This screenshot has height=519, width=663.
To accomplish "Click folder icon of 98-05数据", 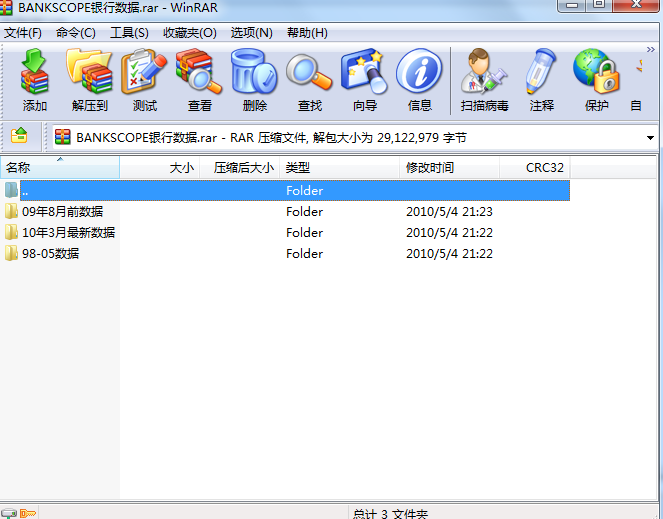I will tap(11, 254).
